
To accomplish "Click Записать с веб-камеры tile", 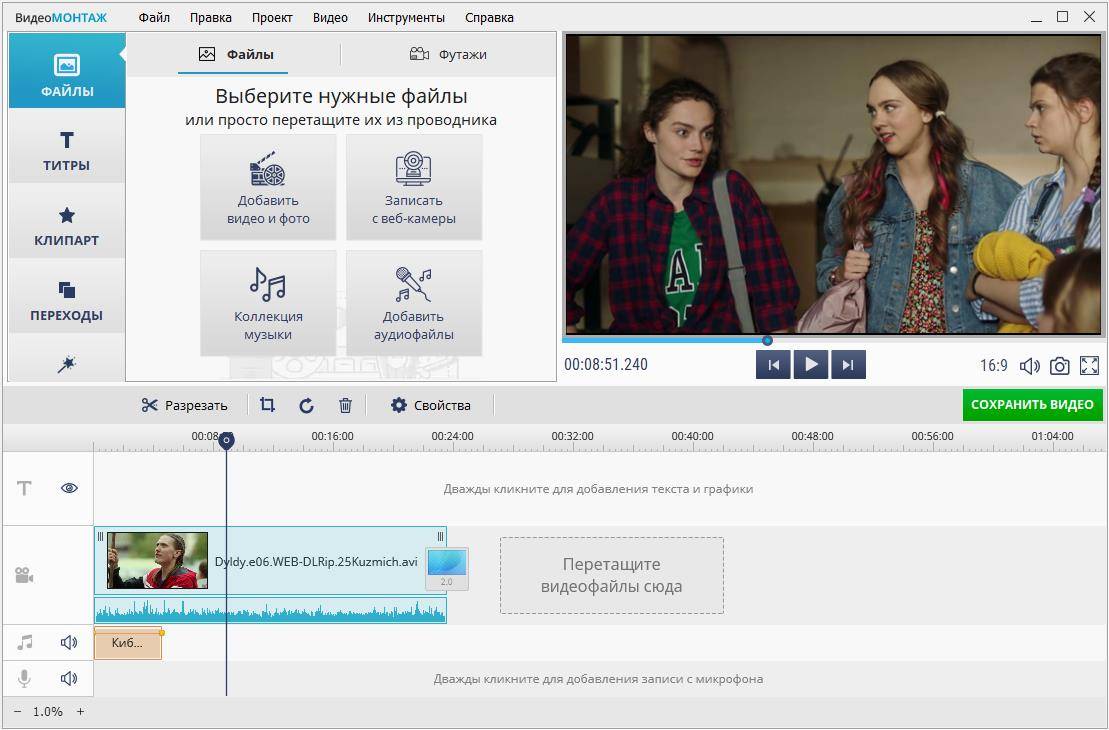I will coord(414,187).
